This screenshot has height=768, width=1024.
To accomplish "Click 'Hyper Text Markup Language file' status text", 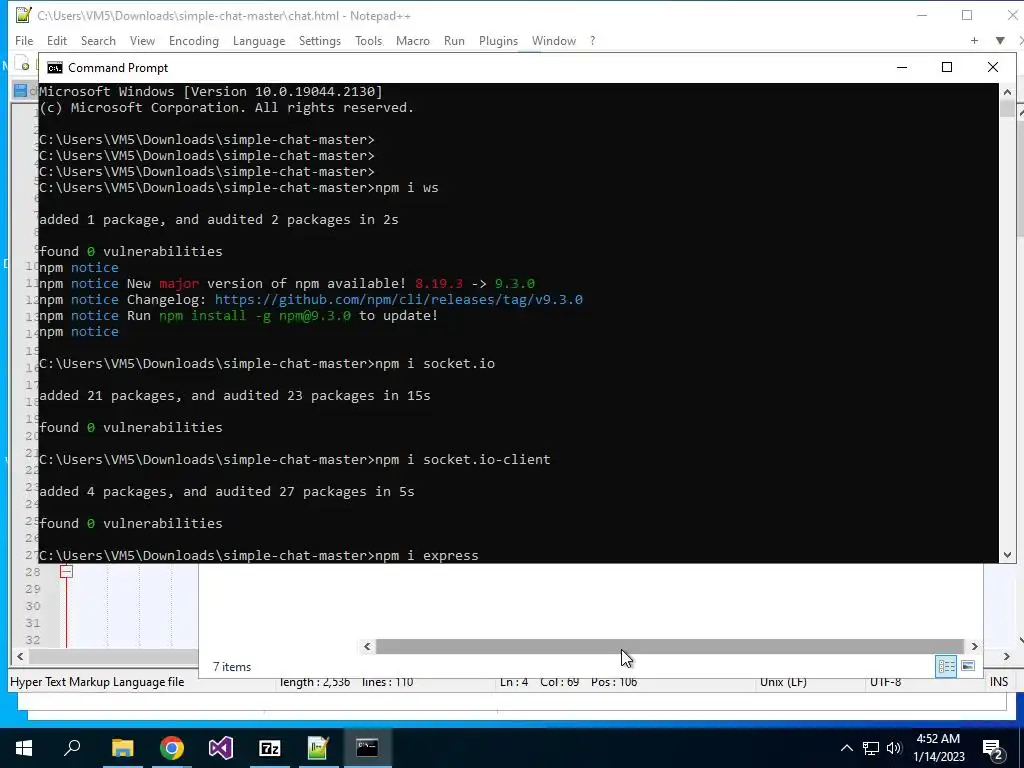I will [97, 682].
